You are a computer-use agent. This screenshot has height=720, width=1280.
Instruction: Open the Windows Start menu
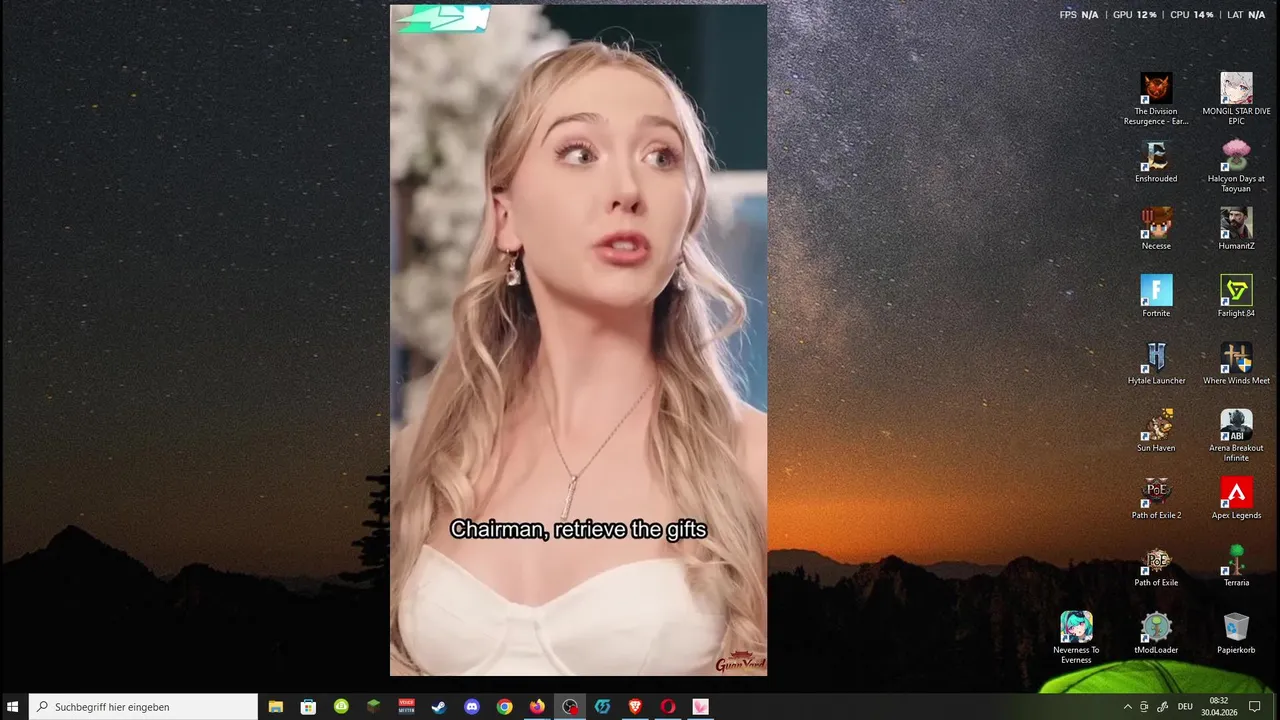13,706
